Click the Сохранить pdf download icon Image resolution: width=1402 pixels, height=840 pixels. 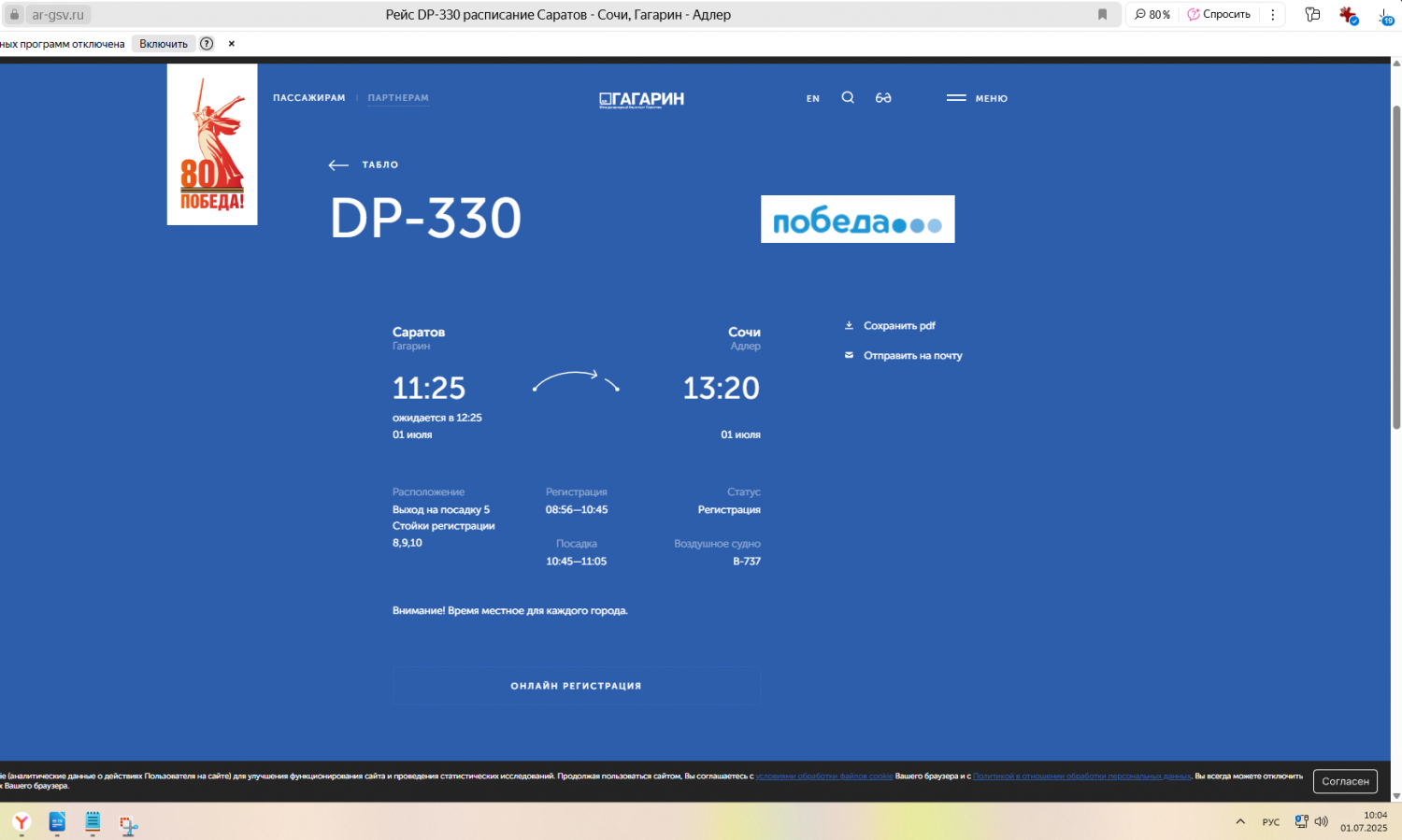pos(849,325)
